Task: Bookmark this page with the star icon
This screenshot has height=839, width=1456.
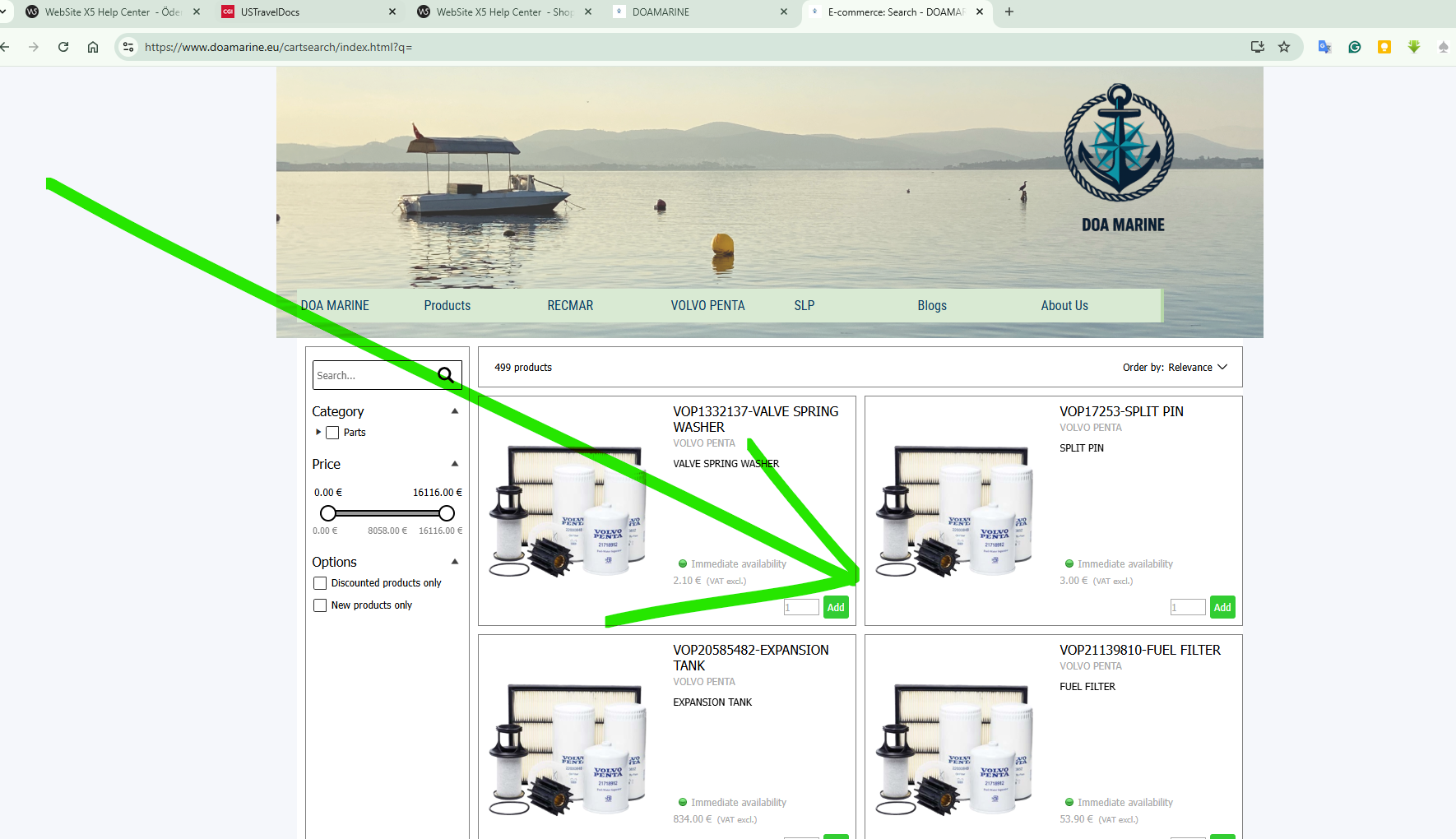Action: click(1284, 47)
